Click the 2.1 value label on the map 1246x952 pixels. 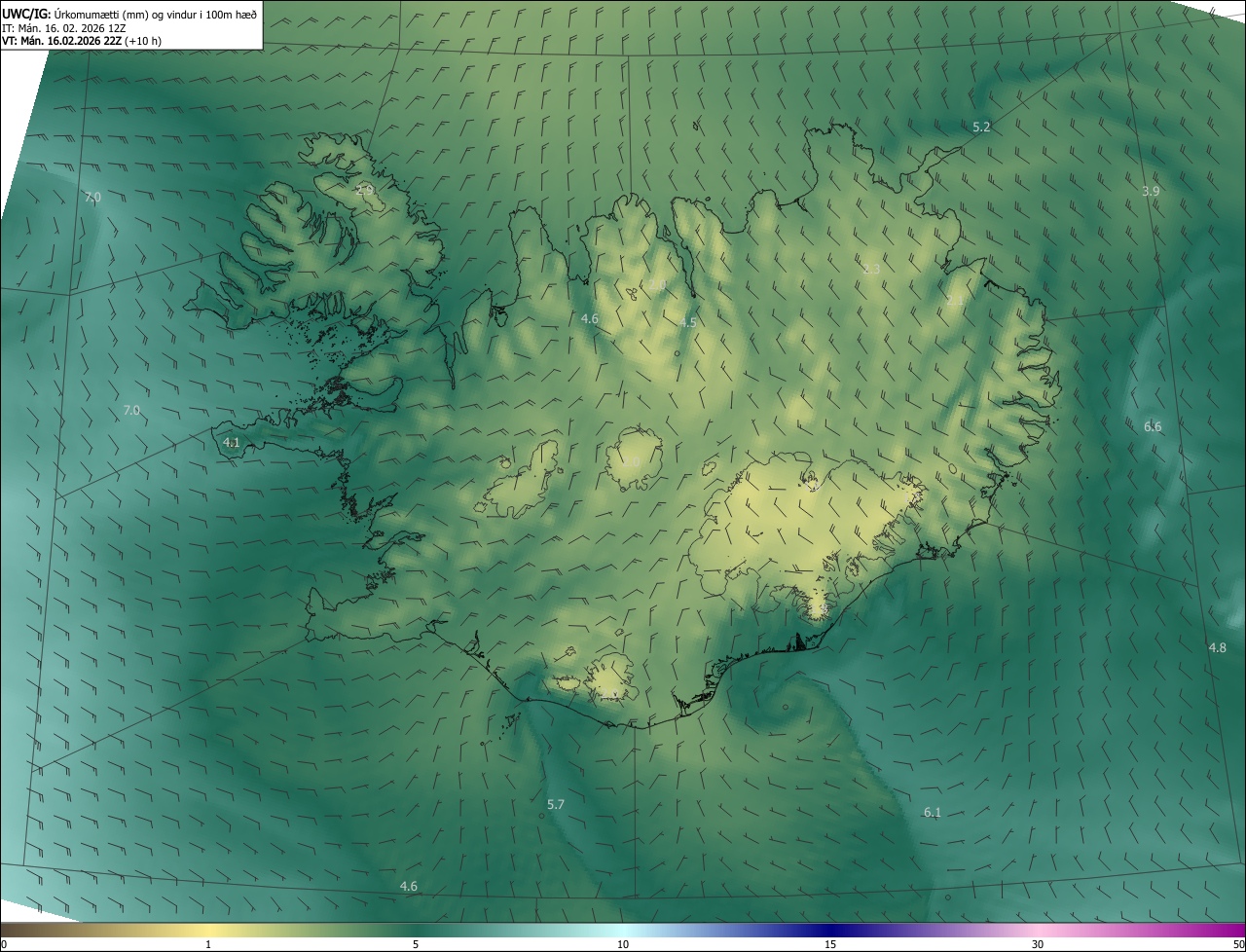pos(955,301)
